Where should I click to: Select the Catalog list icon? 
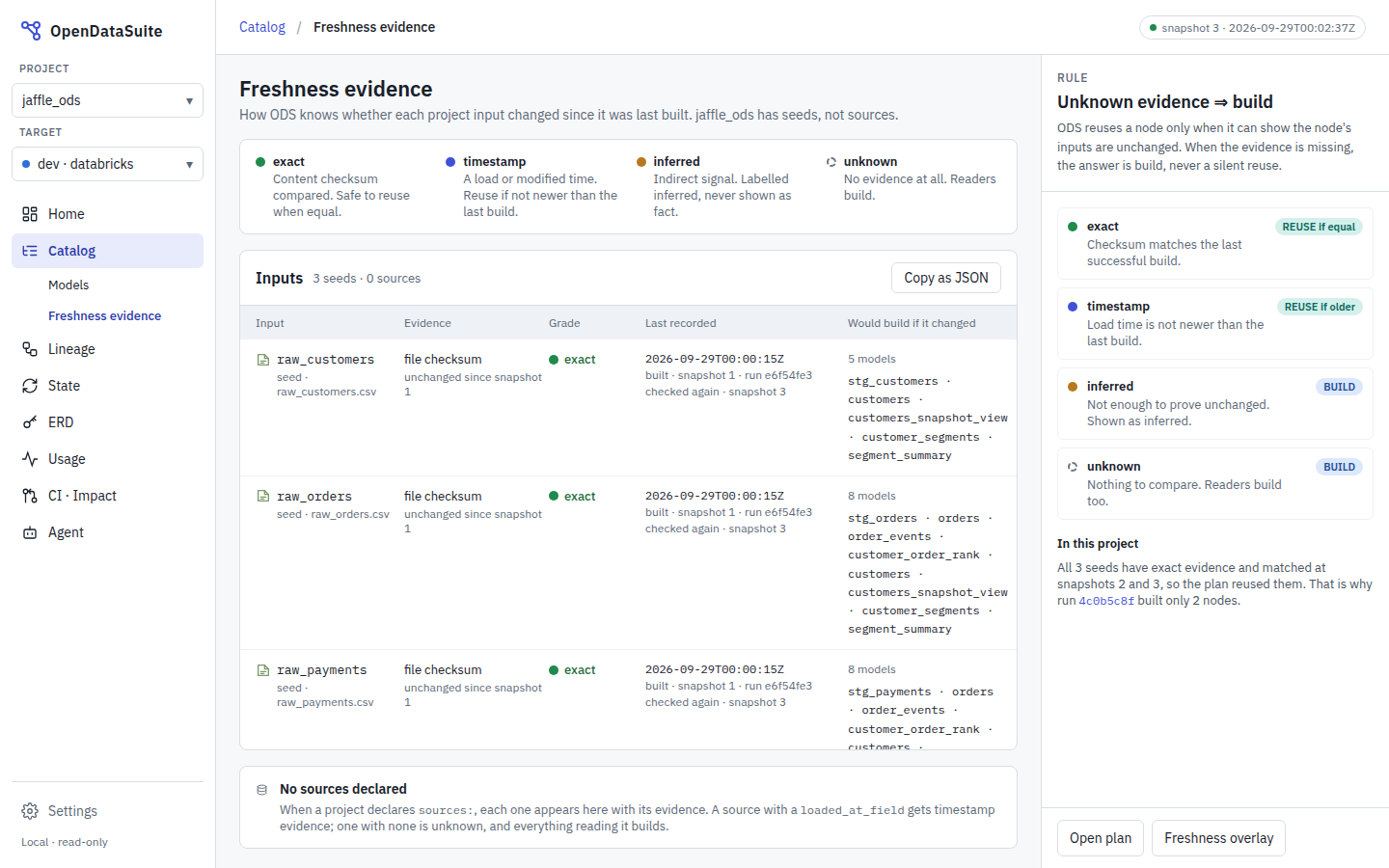(30, 251)
